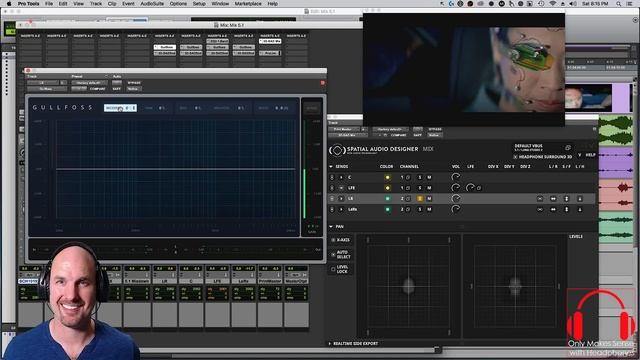Screen dimensions: 640x360
Task: Click Bypass in the Gullfoss plugin header
Action: (x=134, y=82)
